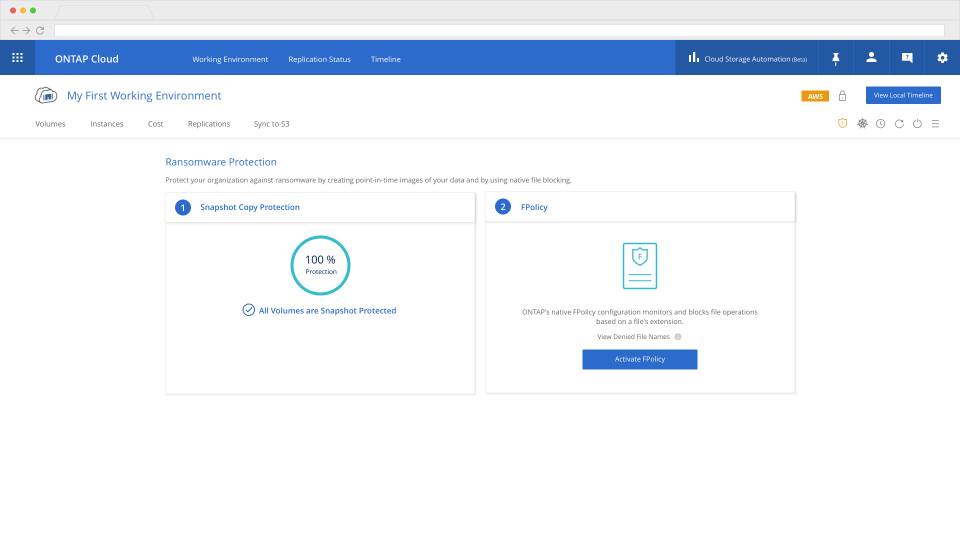
Task: Switch to the Replications tab
Action: pos(209,124)
